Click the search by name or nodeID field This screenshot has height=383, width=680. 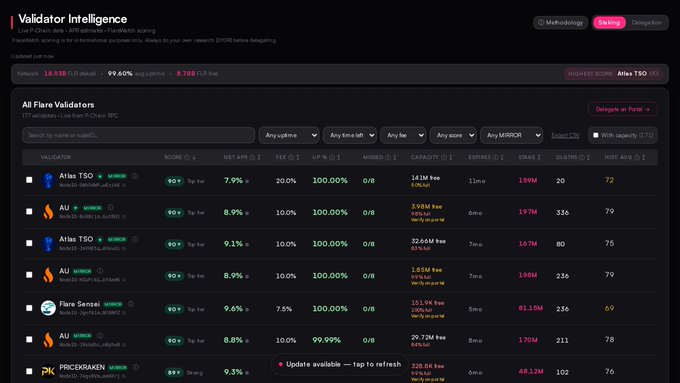[138, 135]
